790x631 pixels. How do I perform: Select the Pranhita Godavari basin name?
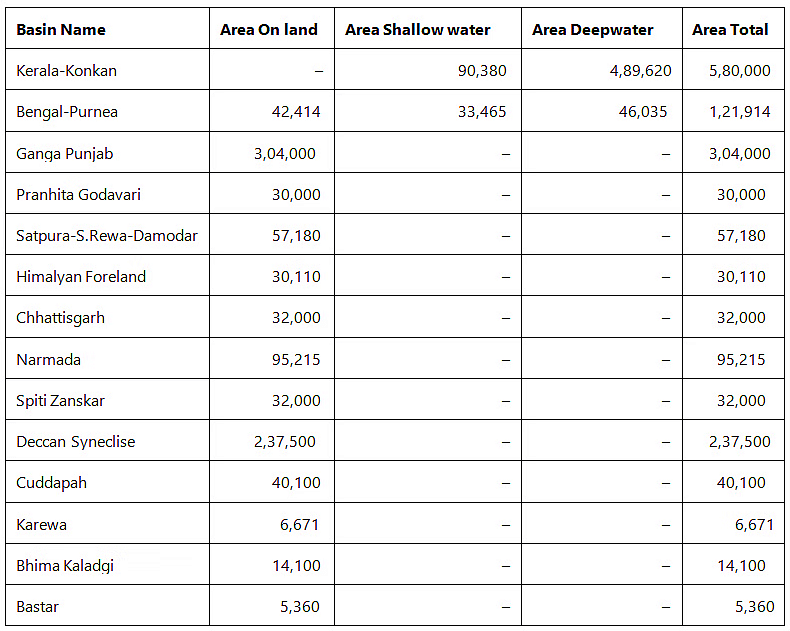pyautogui.click(x=81, y=194)
